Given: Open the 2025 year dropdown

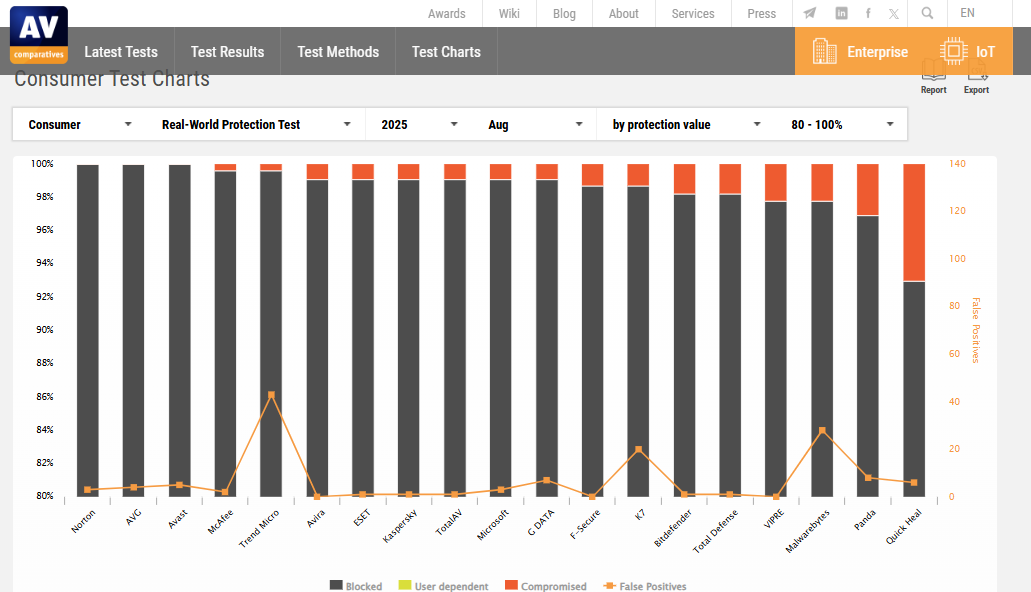Looking at the screenshot, I should coord(419,124).
